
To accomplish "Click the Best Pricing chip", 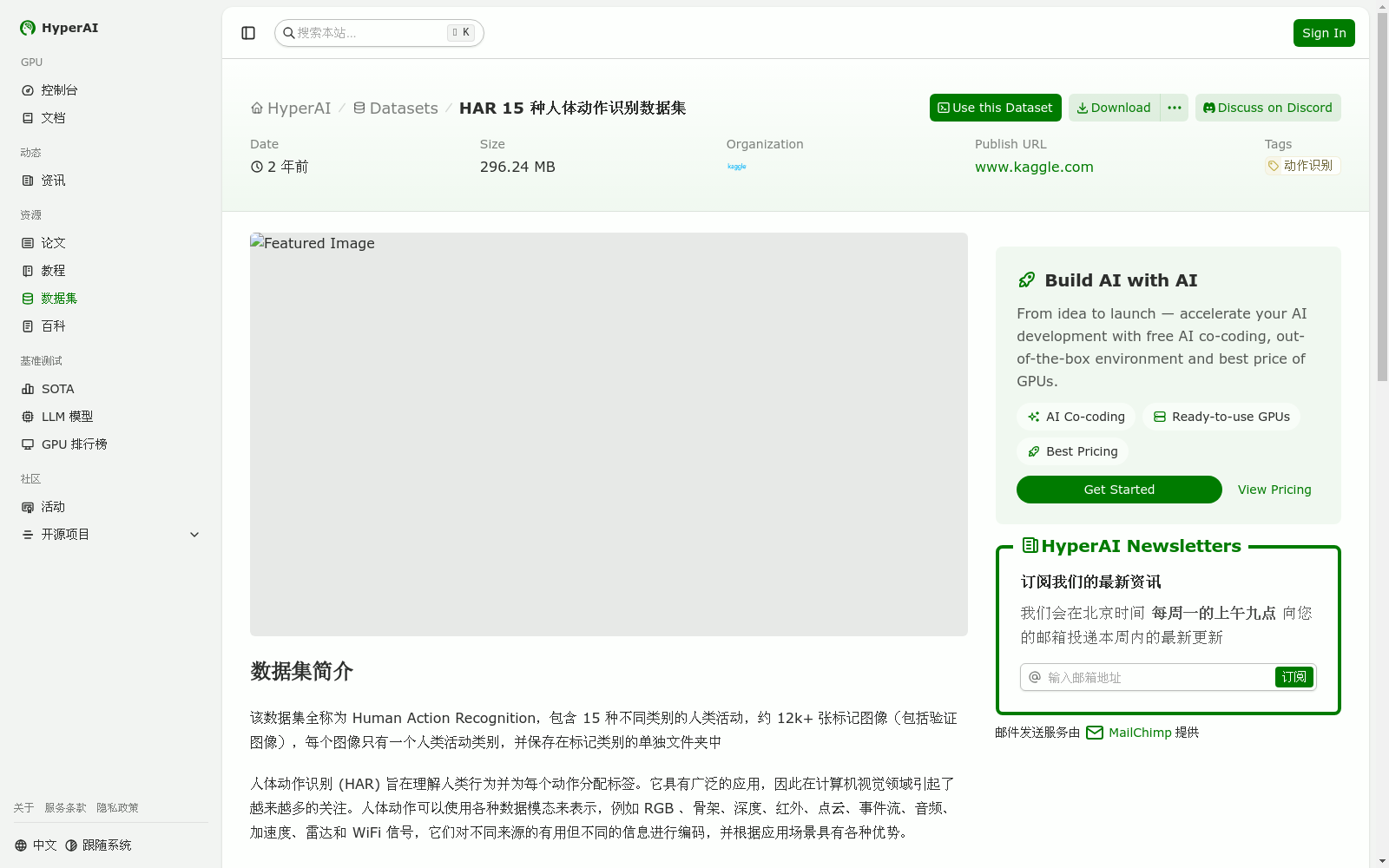I will pos(1072,451).
